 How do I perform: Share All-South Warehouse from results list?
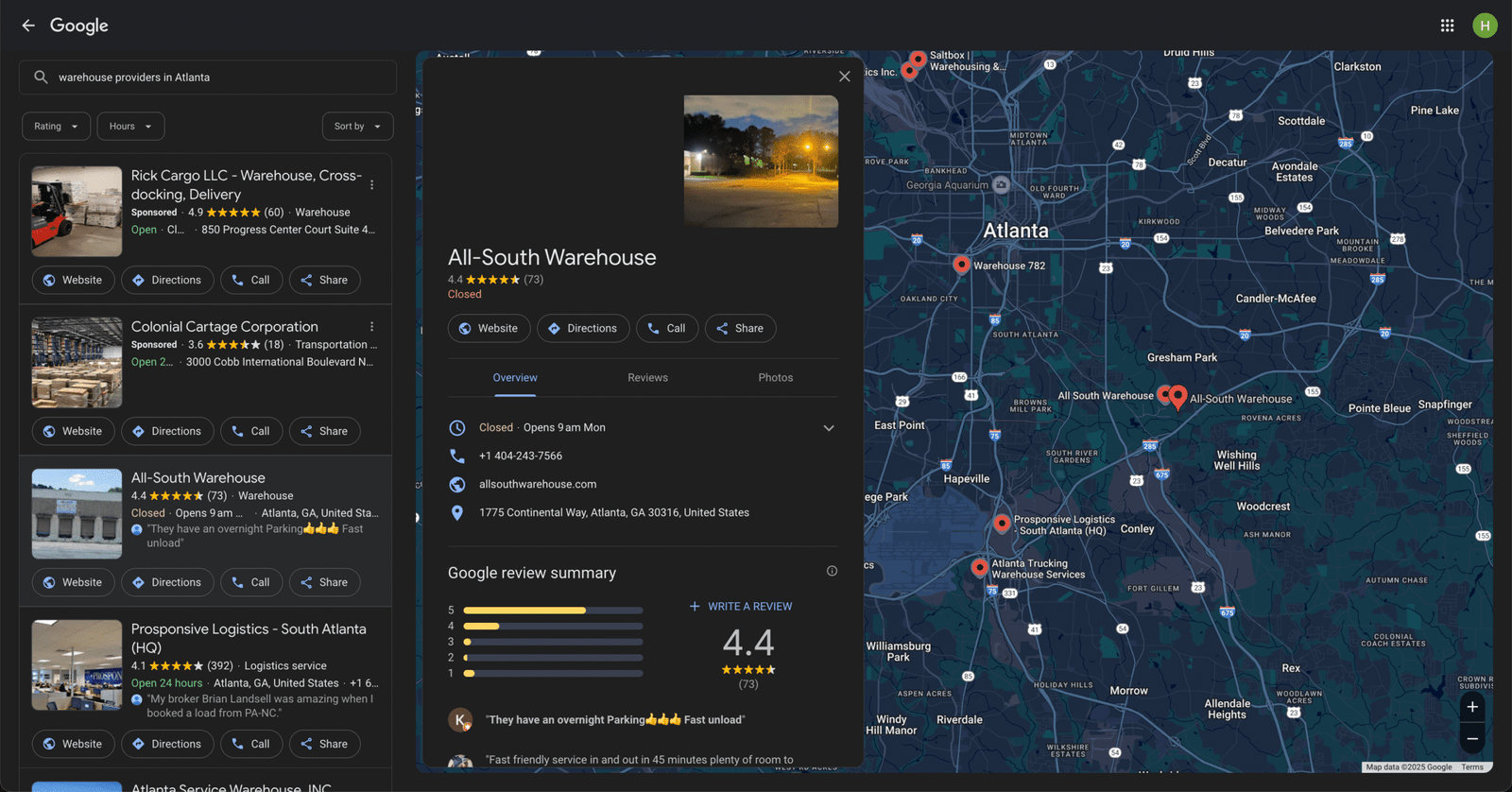coord(324,583)
